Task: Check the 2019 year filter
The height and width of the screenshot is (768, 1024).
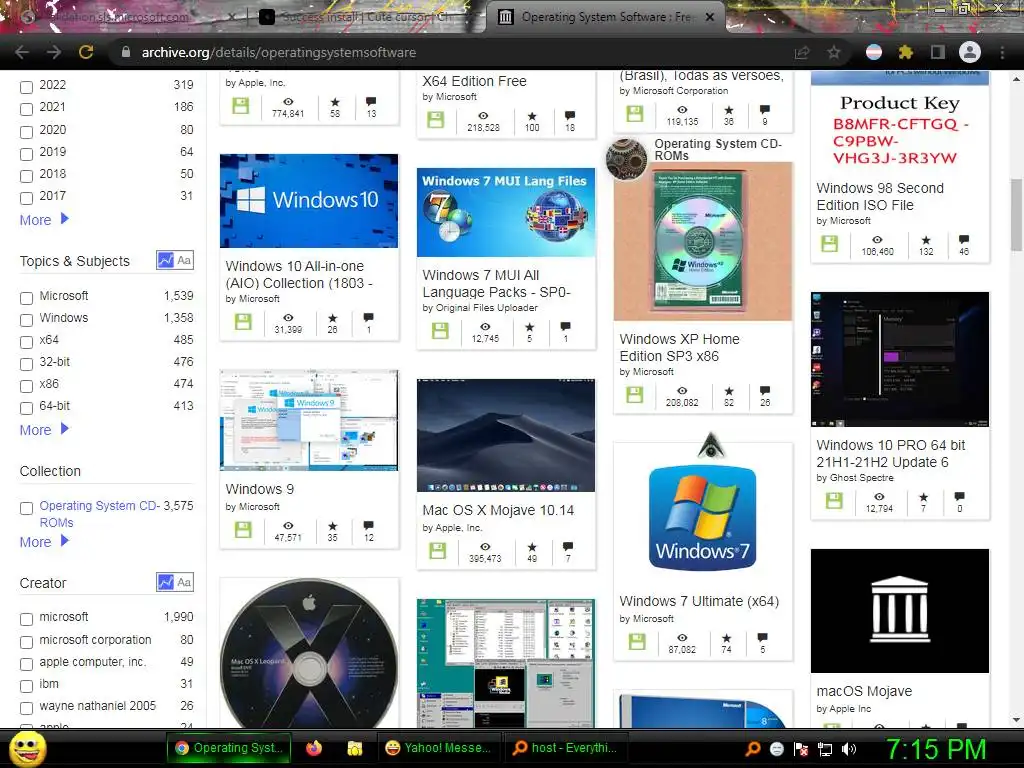Action: tap(26, 154)
